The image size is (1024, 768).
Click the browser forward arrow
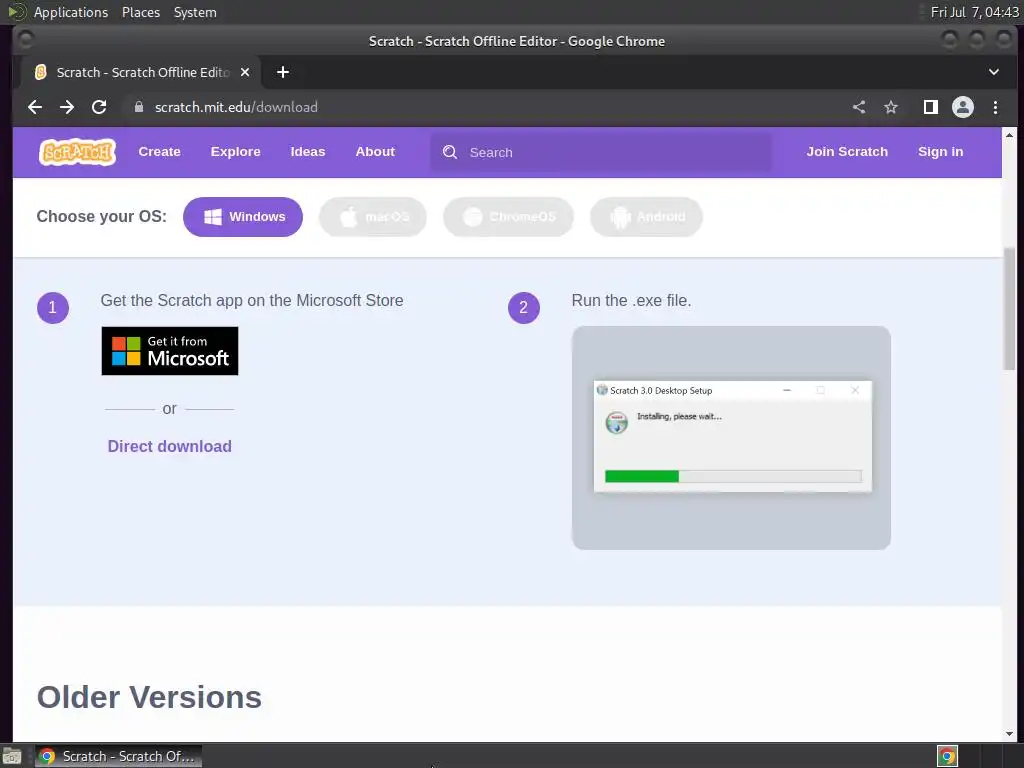pyautogui.click(x=67, y=107)
